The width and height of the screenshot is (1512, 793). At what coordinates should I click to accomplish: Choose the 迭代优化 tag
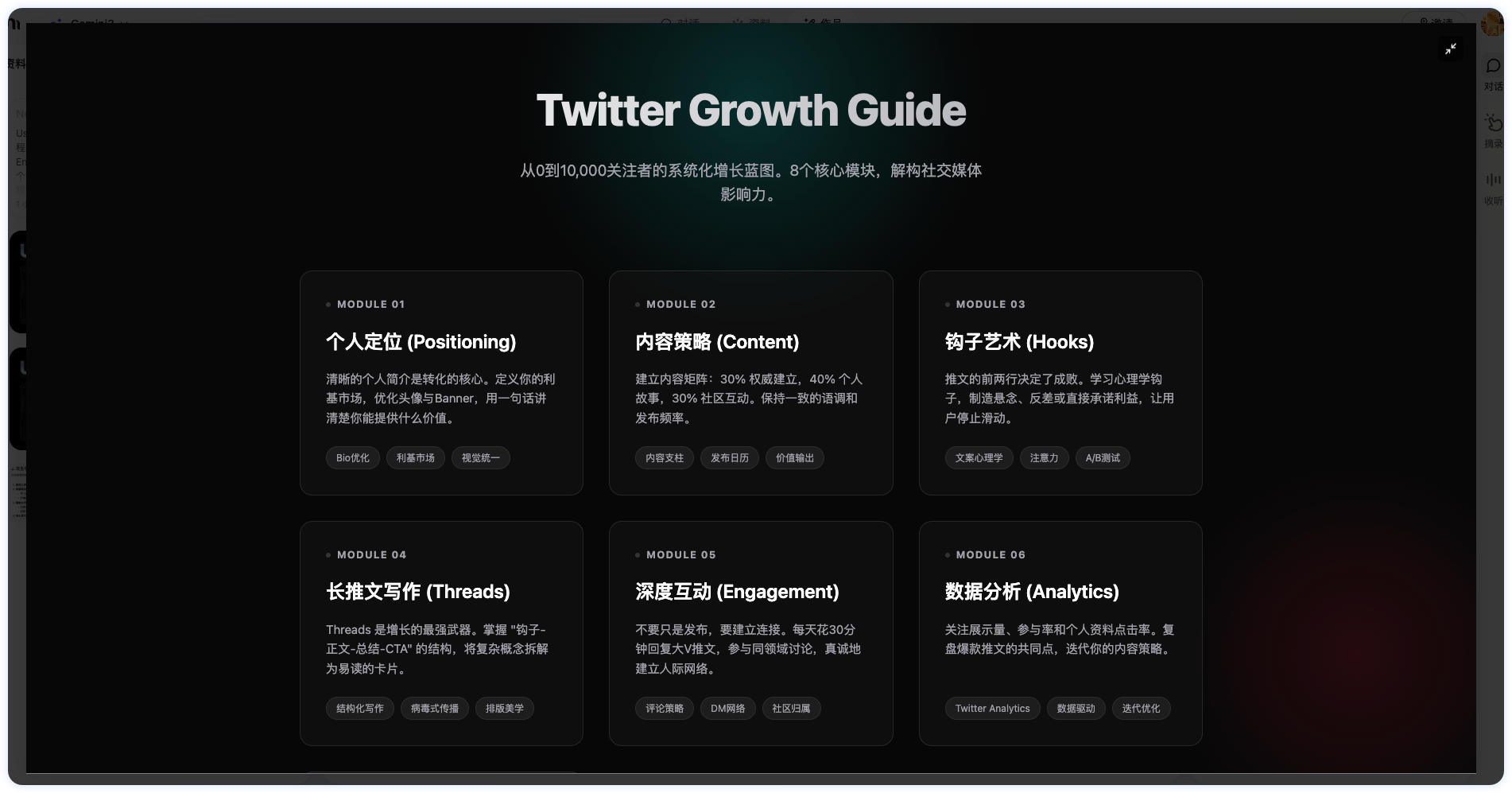(1142, 709)
